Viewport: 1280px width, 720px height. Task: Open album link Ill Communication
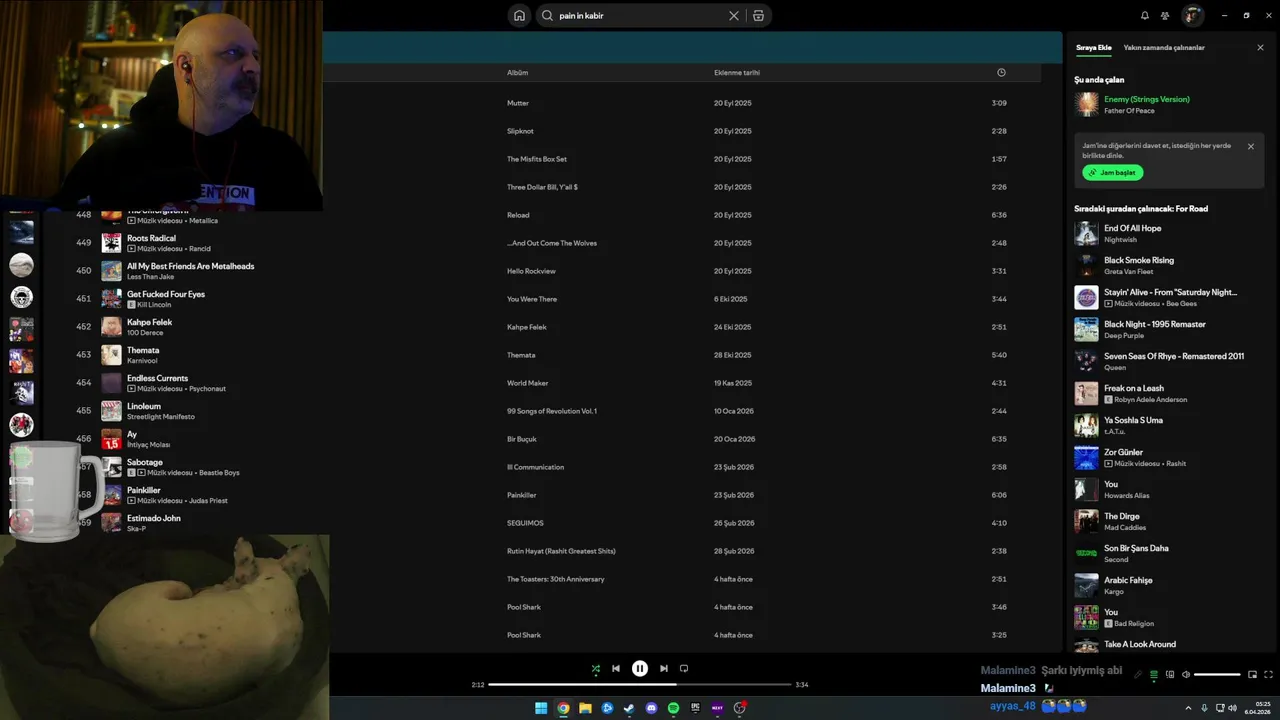(535, 467)
